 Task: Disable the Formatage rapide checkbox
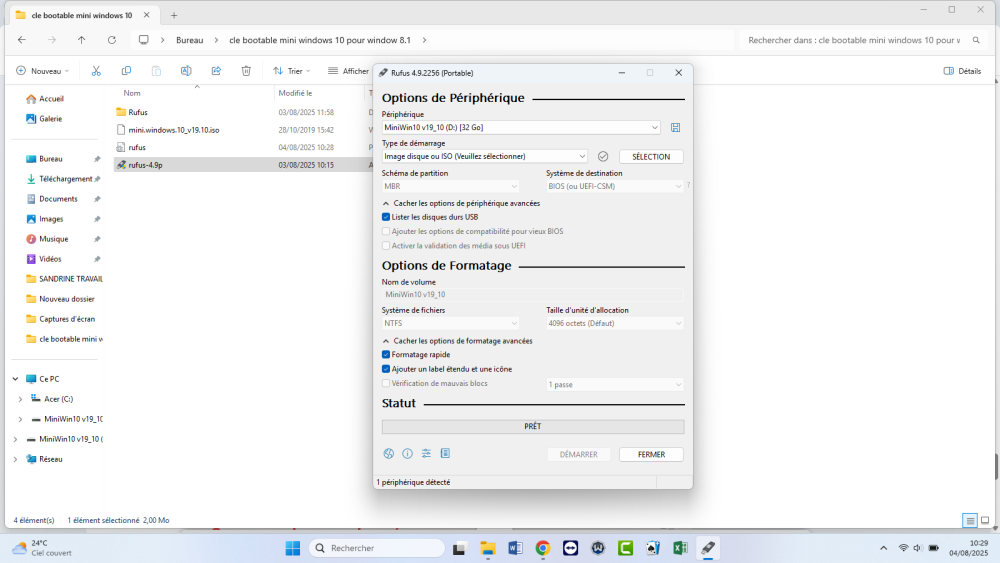pyautogui.click(x=386, y=354)
